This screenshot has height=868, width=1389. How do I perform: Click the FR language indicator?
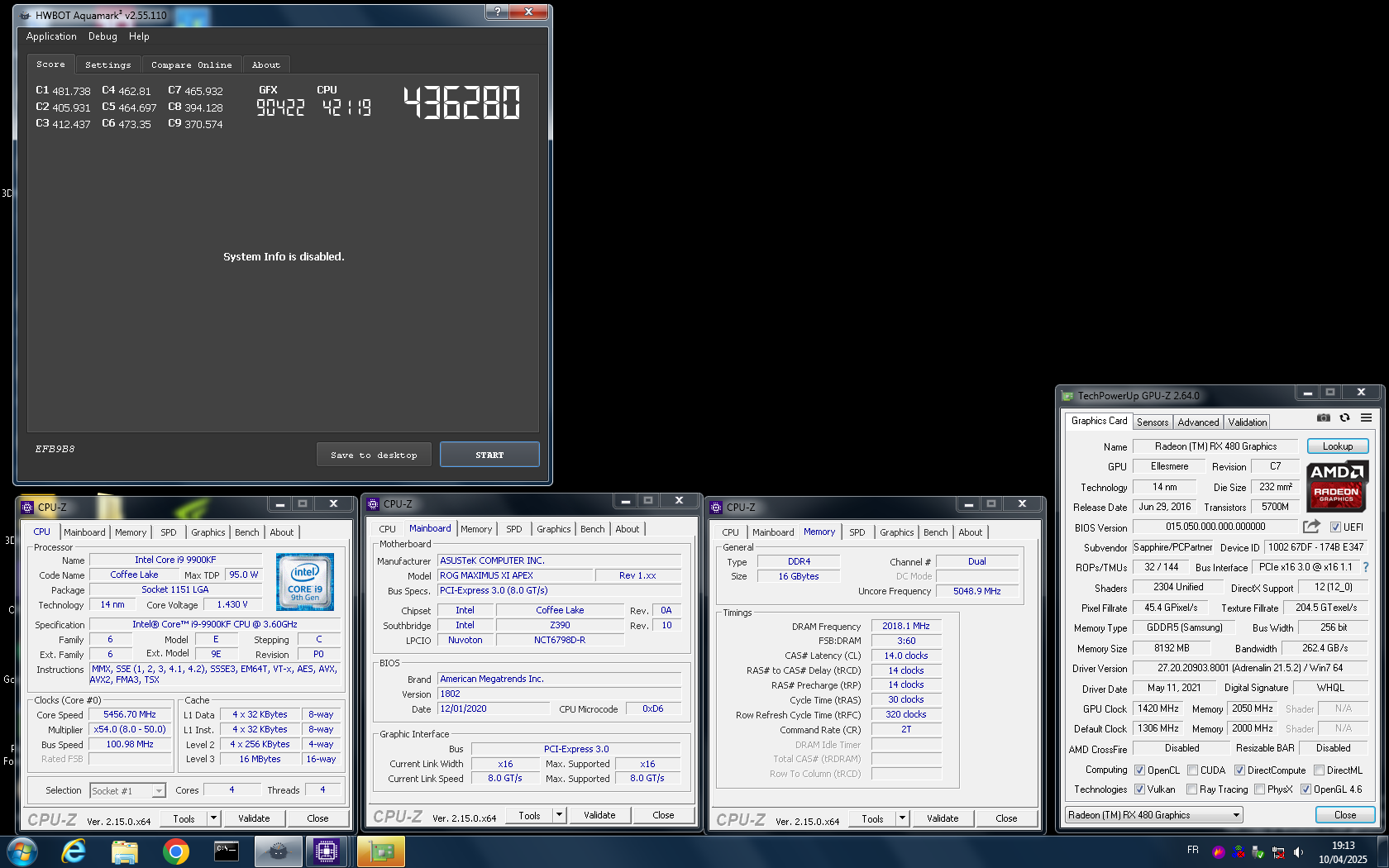(1192, 850)
